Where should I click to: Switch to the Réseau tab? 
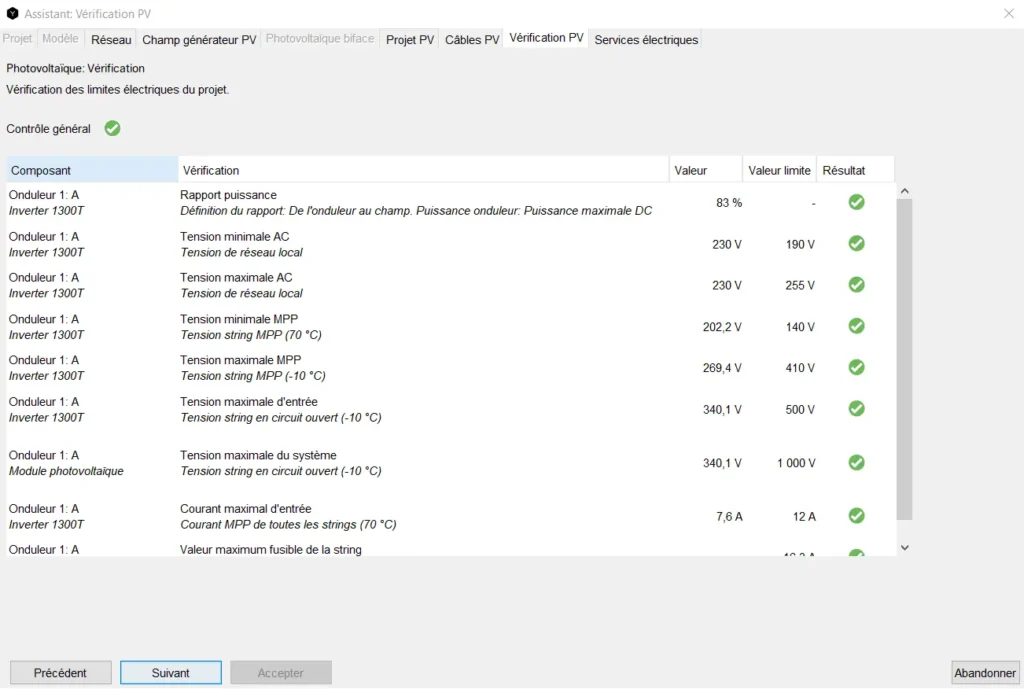(111, 40)
